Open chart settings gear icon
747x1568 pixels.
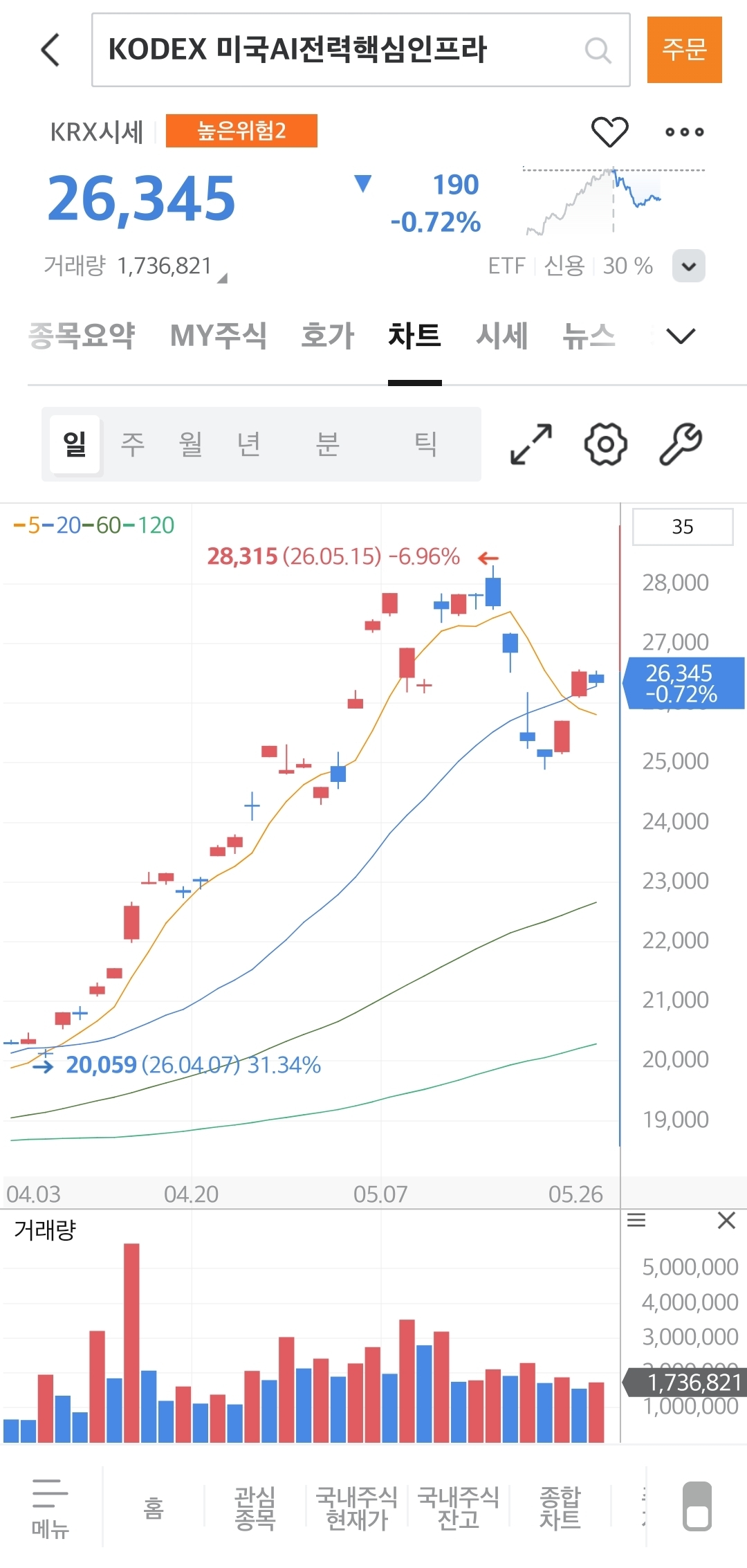tap(606, 444)
